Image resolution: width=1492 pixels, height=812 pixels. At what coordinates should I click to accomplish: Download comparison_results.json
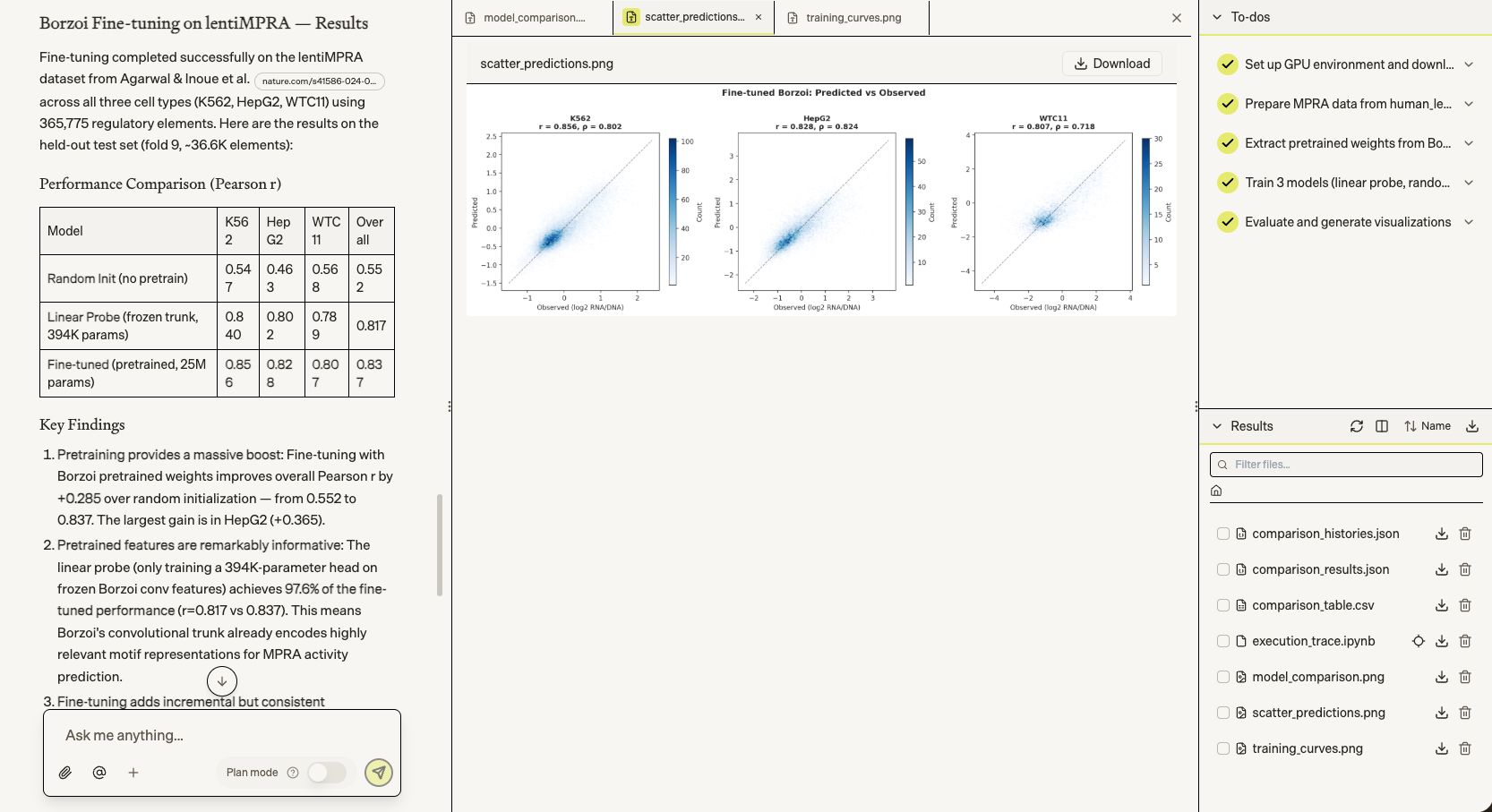pos(1442,569)
